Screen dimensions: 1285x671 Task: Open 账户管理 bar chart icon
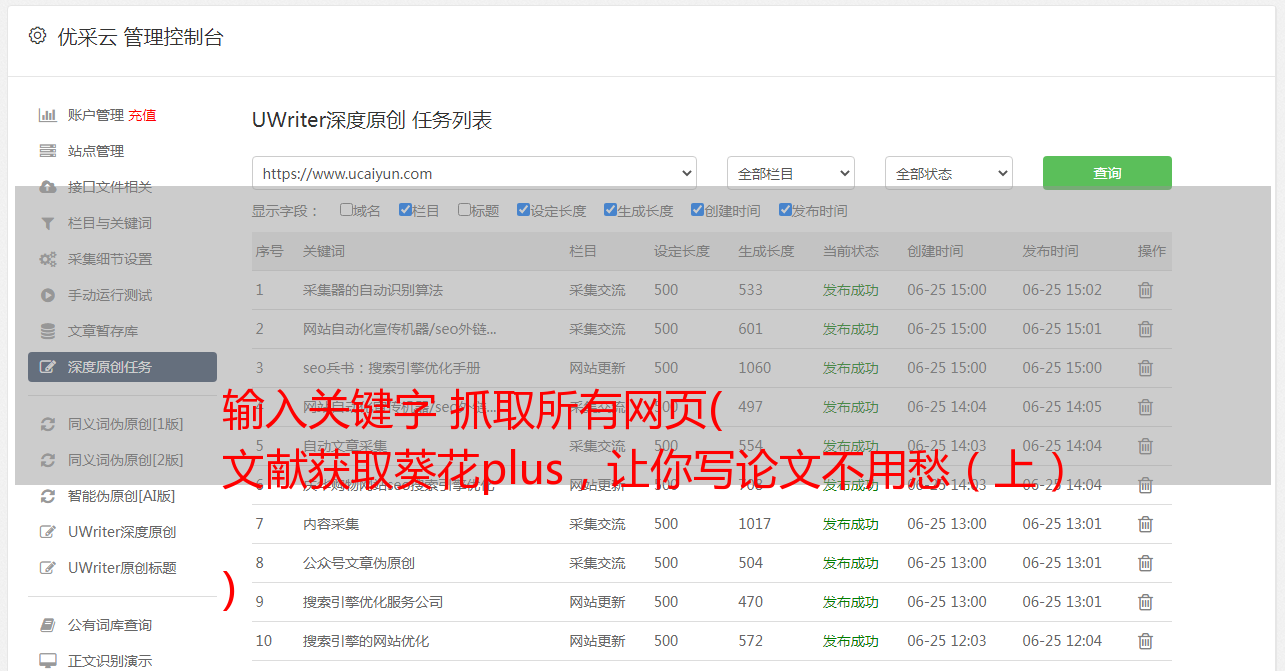pos(47,115)
